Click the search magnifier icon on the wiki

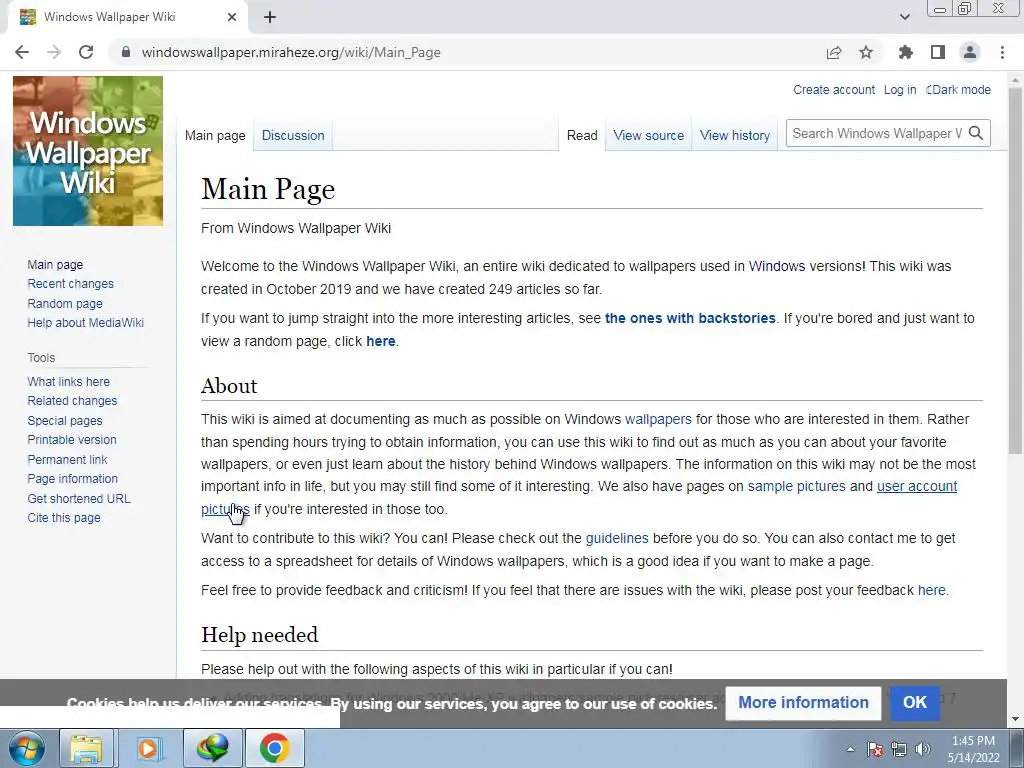(976, 133)
